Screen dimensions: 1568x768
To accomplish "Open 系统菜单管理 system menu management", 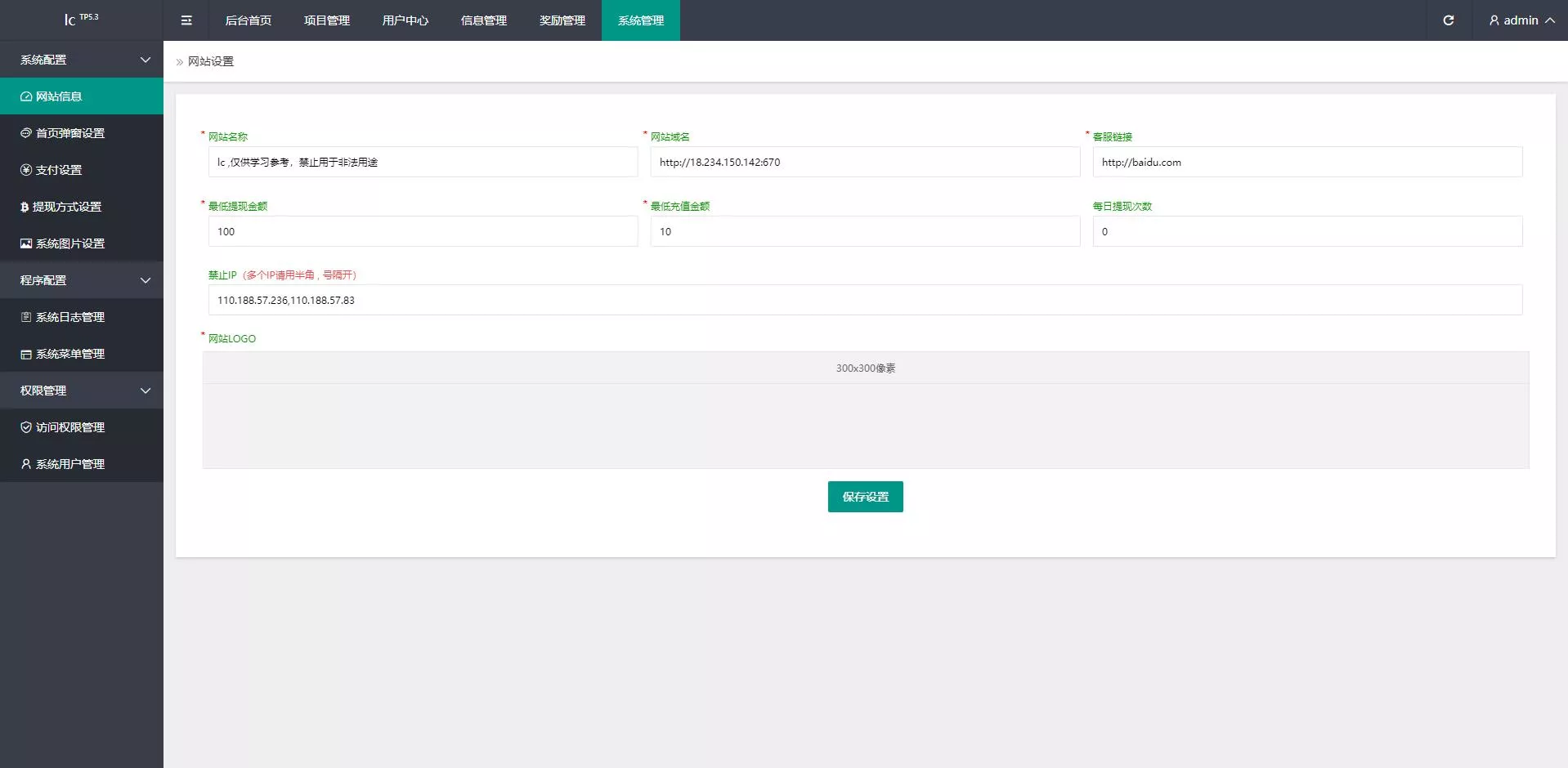I will click(70, 354).
